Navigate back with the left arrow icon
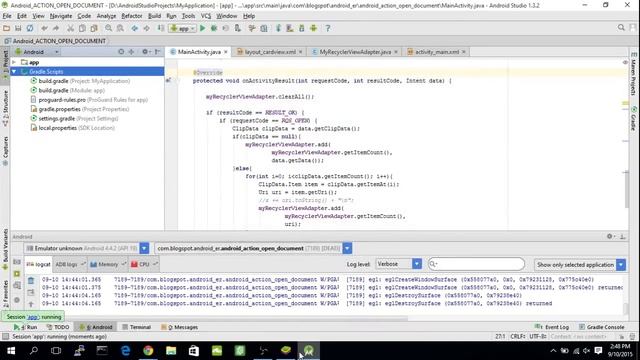The height and width of the screenshot is (360, 640). [x=134, y=28]
